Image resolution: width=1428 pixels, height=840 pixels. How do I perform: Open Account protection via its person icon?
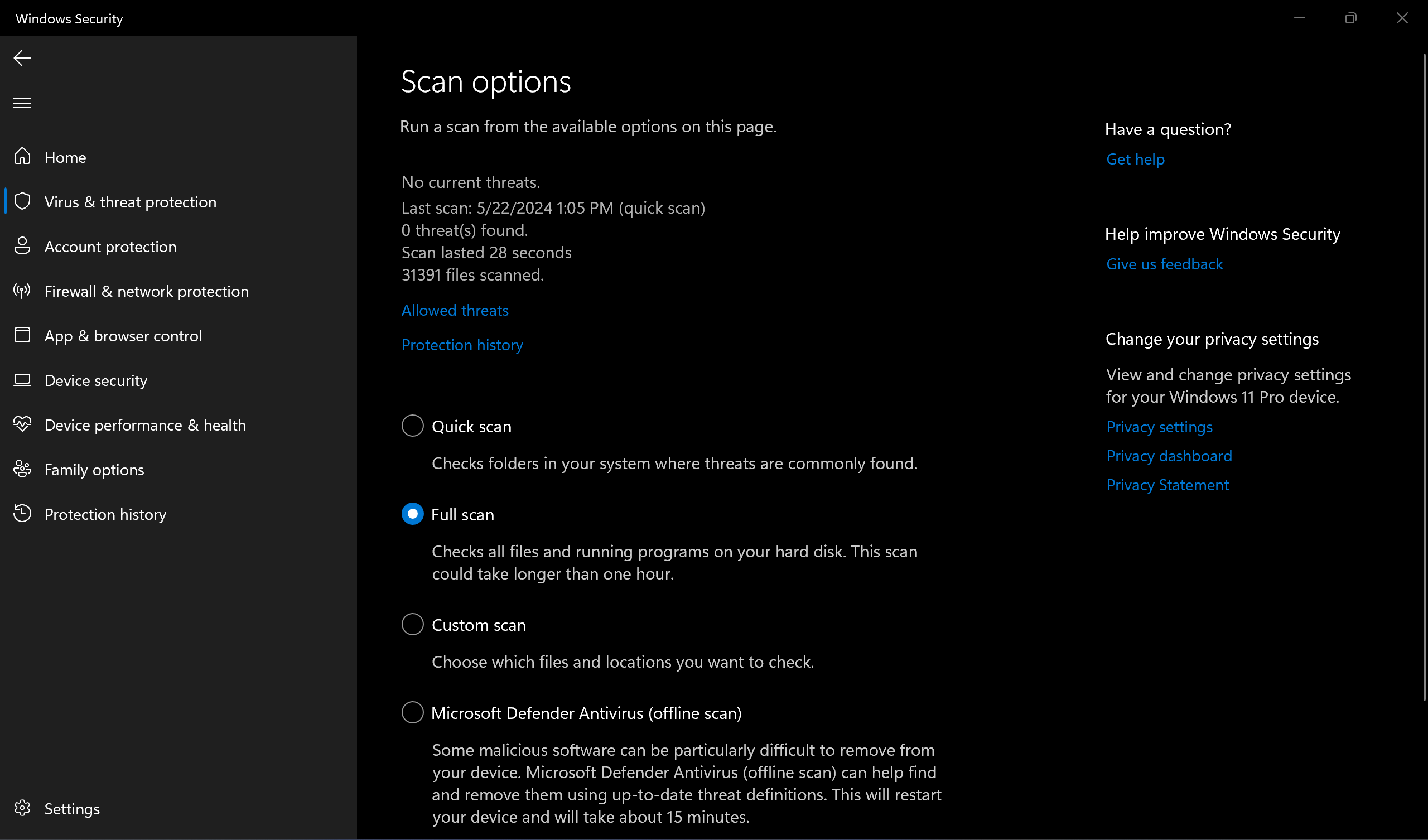click(x=23, y=246)
